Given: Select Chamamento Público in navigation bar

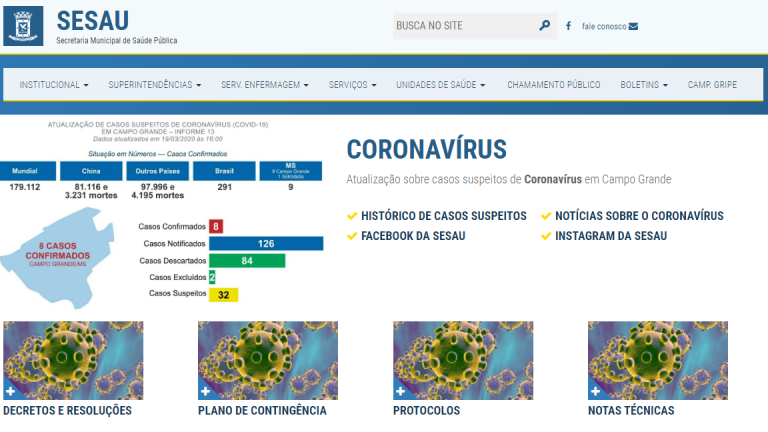Looking at the screenshot, I should click(x=553, y=85).
